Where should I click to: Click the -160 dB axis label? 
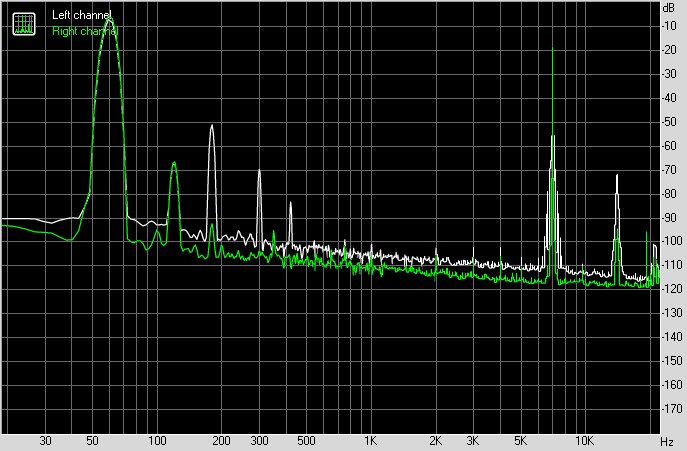[672, 385]
